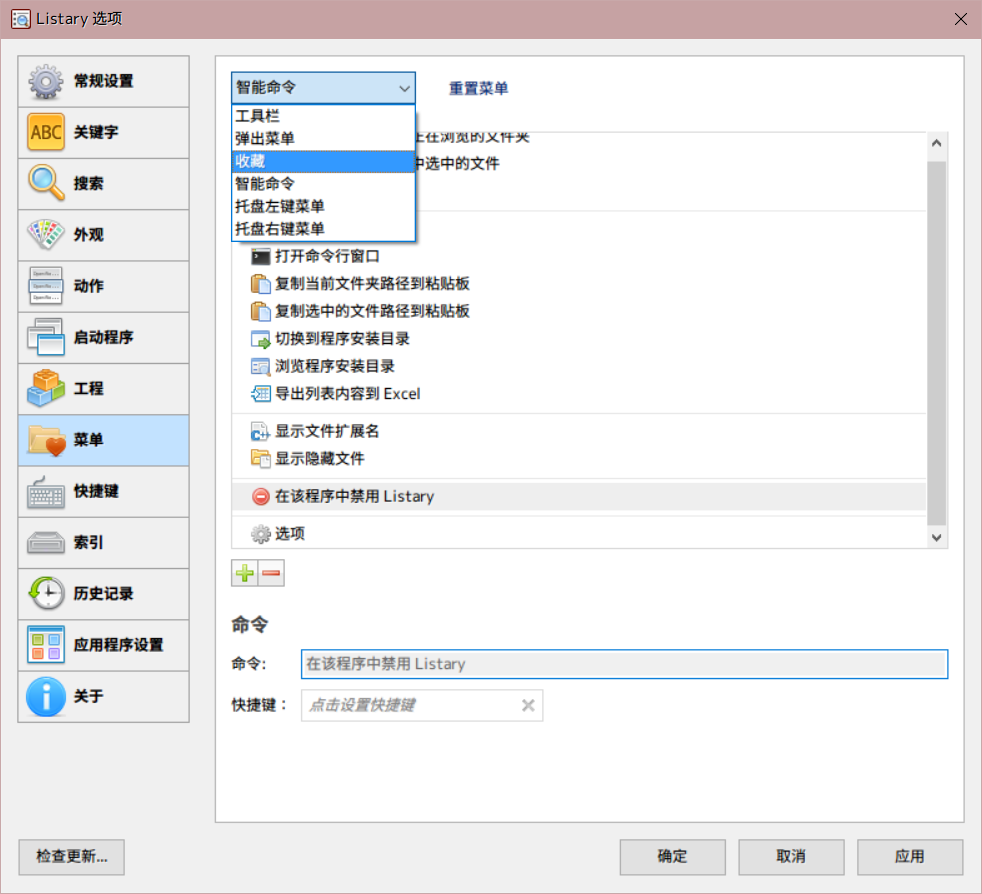Open the 应用程序设置 section

point(103,645)
